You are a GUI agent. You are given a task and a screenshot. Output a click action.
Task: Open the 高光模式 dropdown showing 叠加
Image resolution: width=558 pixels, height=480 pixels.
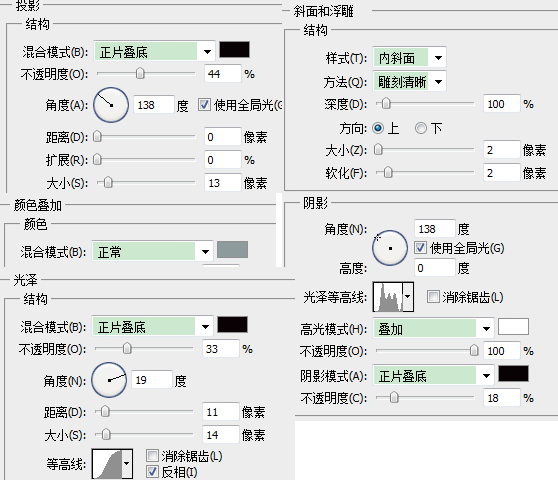[x=433, y=328]
